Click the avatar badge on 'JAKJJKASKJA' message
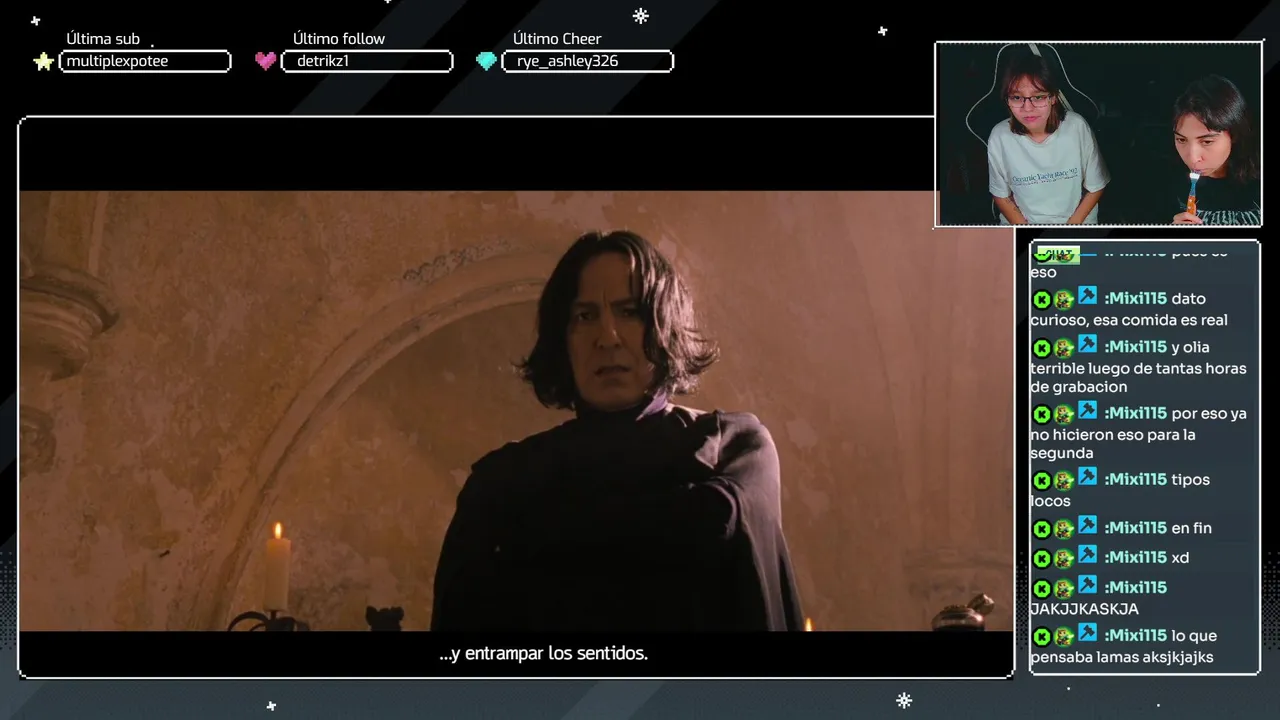This screenshot has width=1280, height=720. click(1063, 588)
